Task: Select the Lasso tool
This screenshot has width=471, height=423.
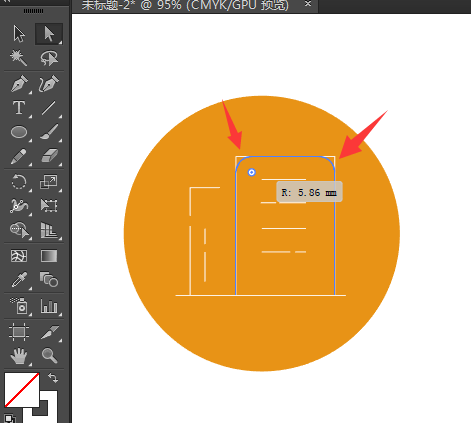Action: pos(49,58)
